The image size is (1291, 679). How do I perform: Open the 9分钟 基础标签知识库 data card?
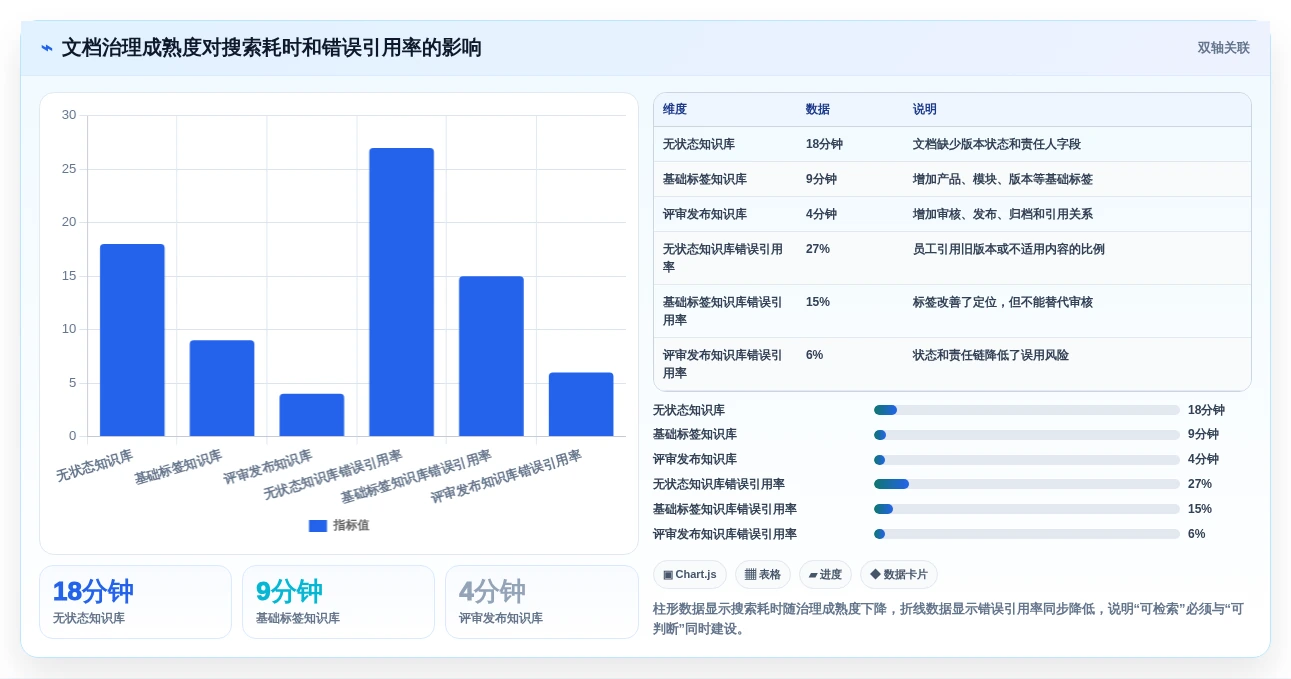[338, 602]
